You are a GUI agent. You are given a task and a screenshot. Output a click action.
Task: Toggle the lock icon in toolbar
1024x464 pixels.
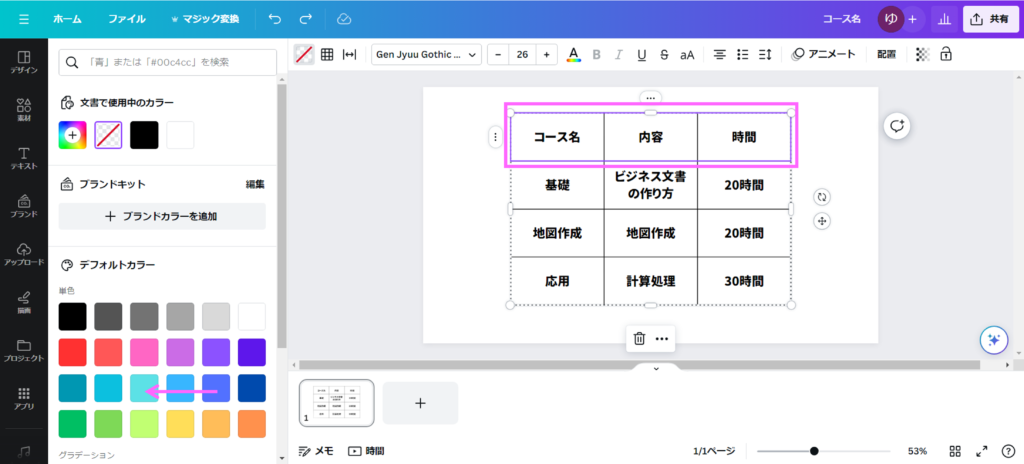[x=946, y=55]
